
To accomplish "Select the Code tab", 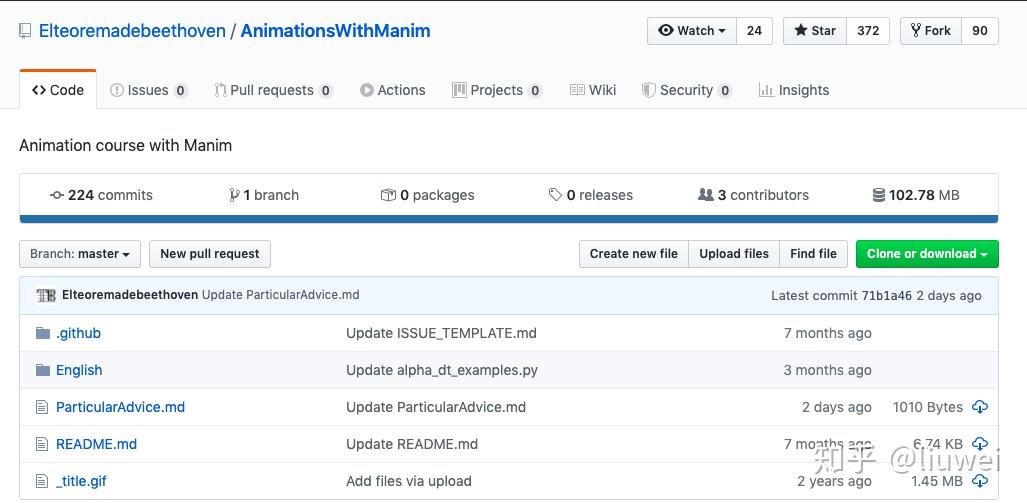I will (58, 90).
